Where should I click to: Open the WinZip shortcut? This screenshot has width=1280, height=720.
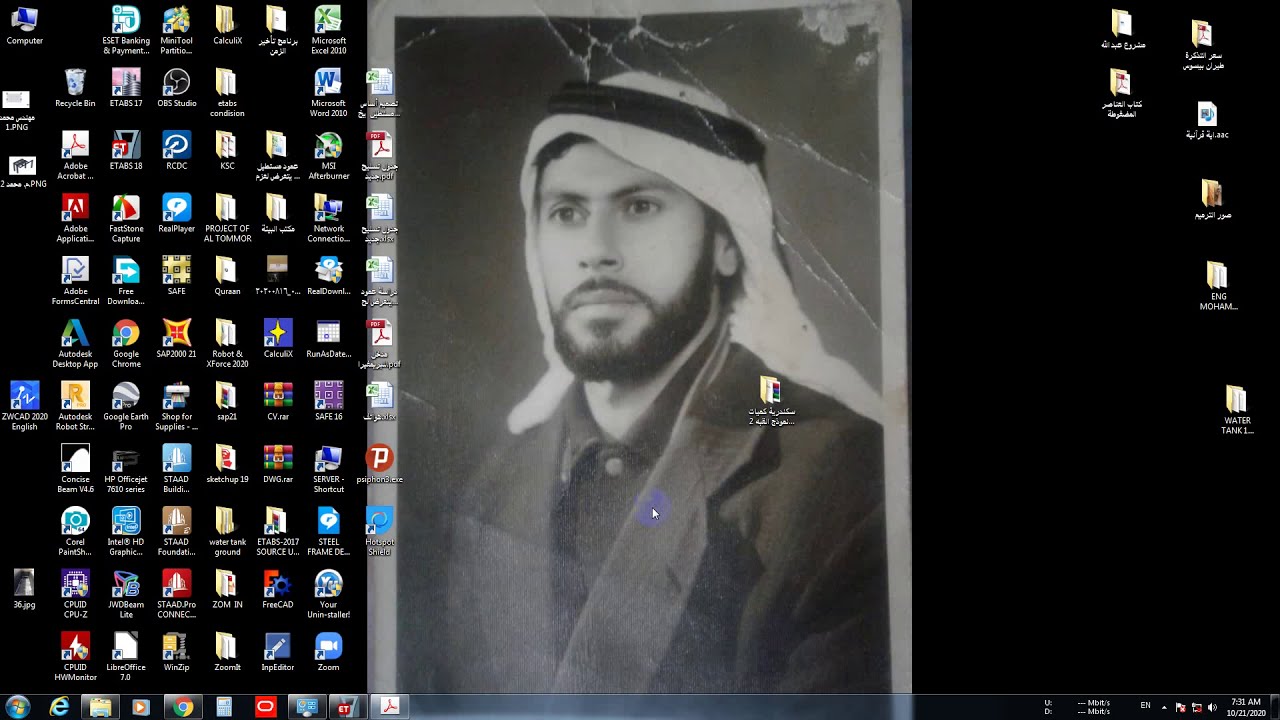[x=177, y=653]
